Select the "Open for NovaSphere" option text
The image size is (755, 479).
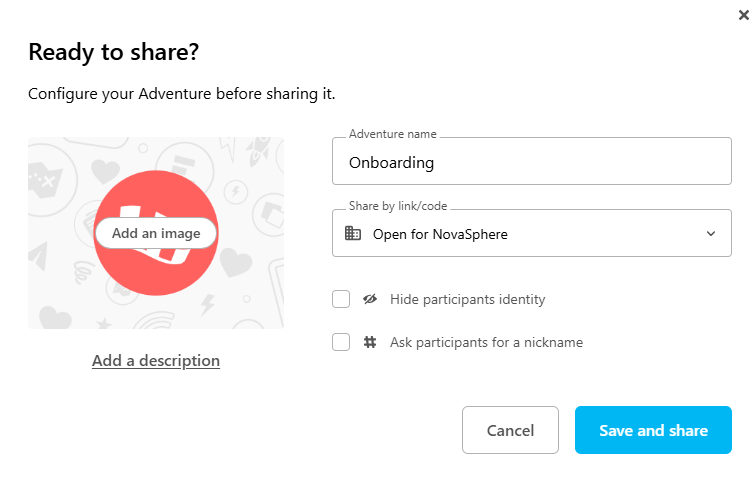(440, 234)
